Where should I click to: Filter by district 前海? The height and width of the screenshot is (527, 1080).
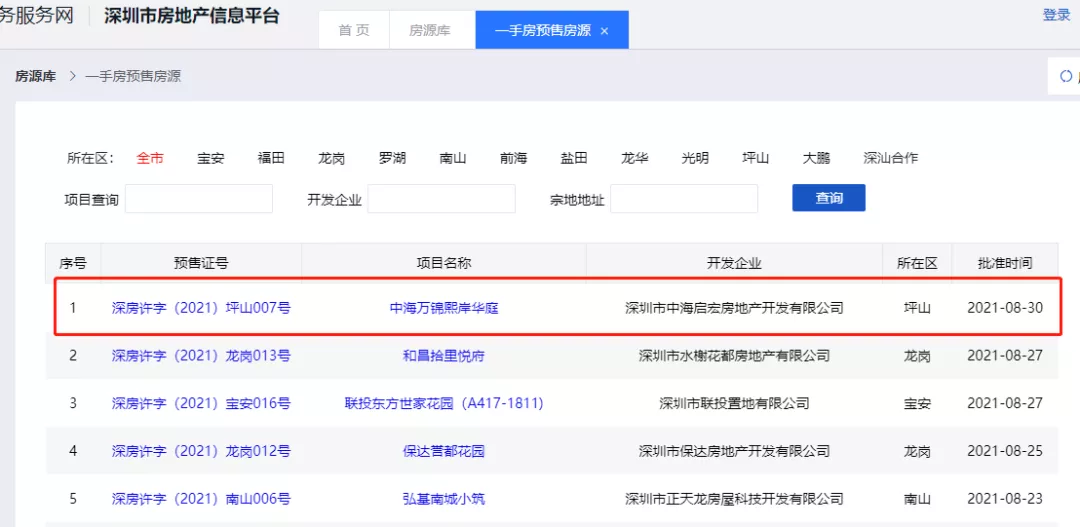pos(513,158)
